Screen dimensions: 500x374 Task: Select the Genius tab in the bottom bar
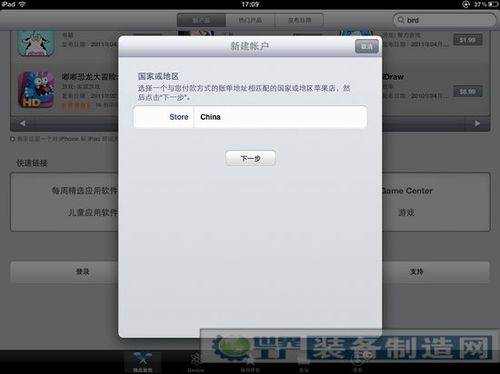(x=196, y=363)
